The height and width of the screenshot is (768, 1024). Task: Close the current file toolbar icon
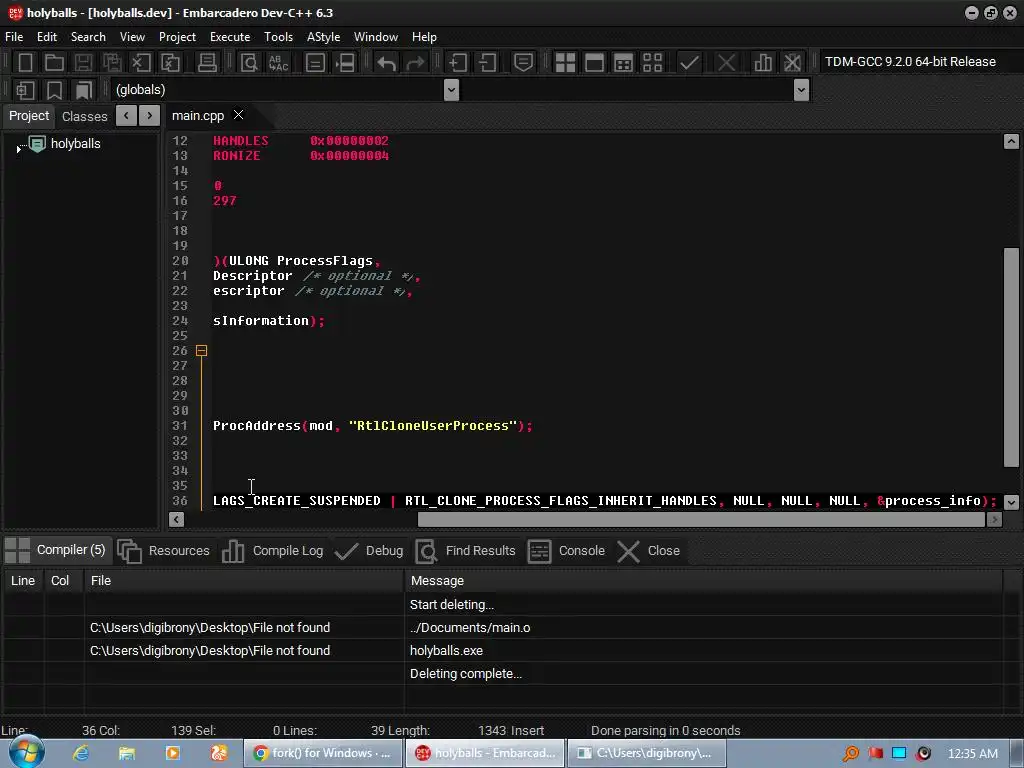(141, 63)
